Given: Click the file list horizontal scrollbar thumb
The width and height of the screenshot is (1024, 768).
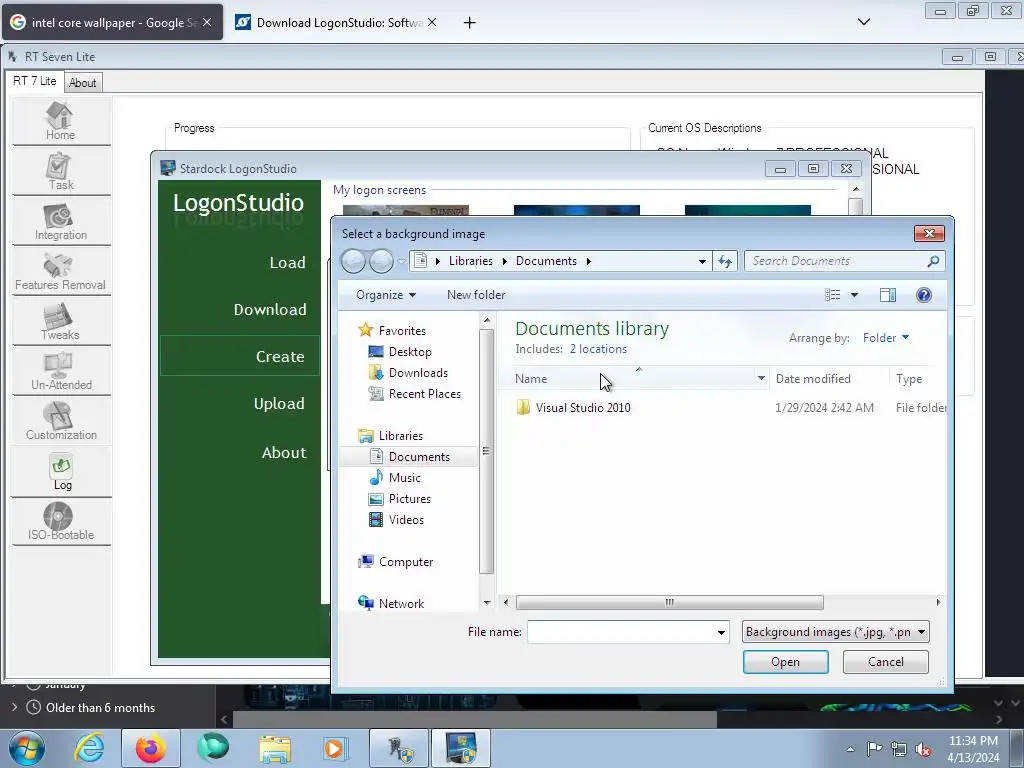Looking at the screenshot, I should 669,602.
